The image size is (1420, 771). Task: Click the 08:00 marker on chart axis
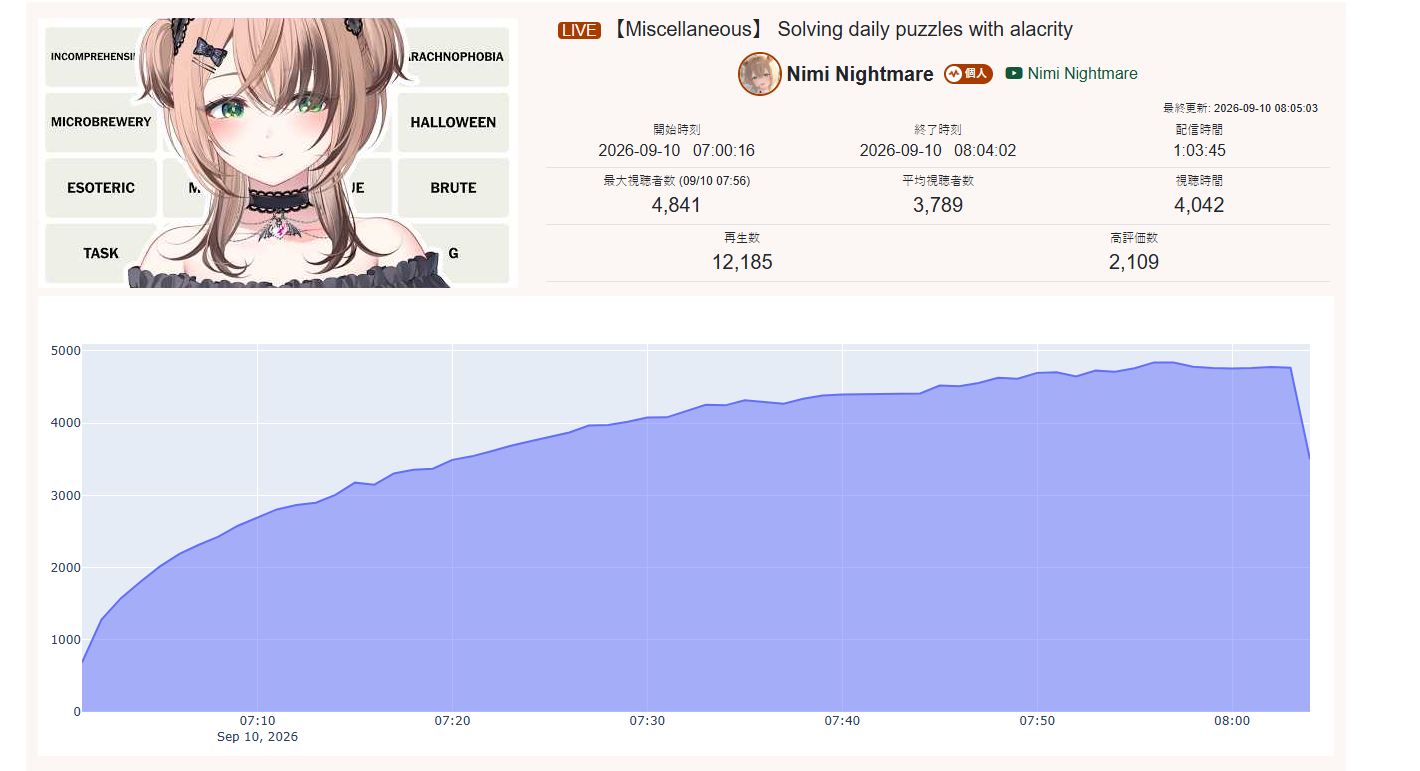pos(1232,721)
